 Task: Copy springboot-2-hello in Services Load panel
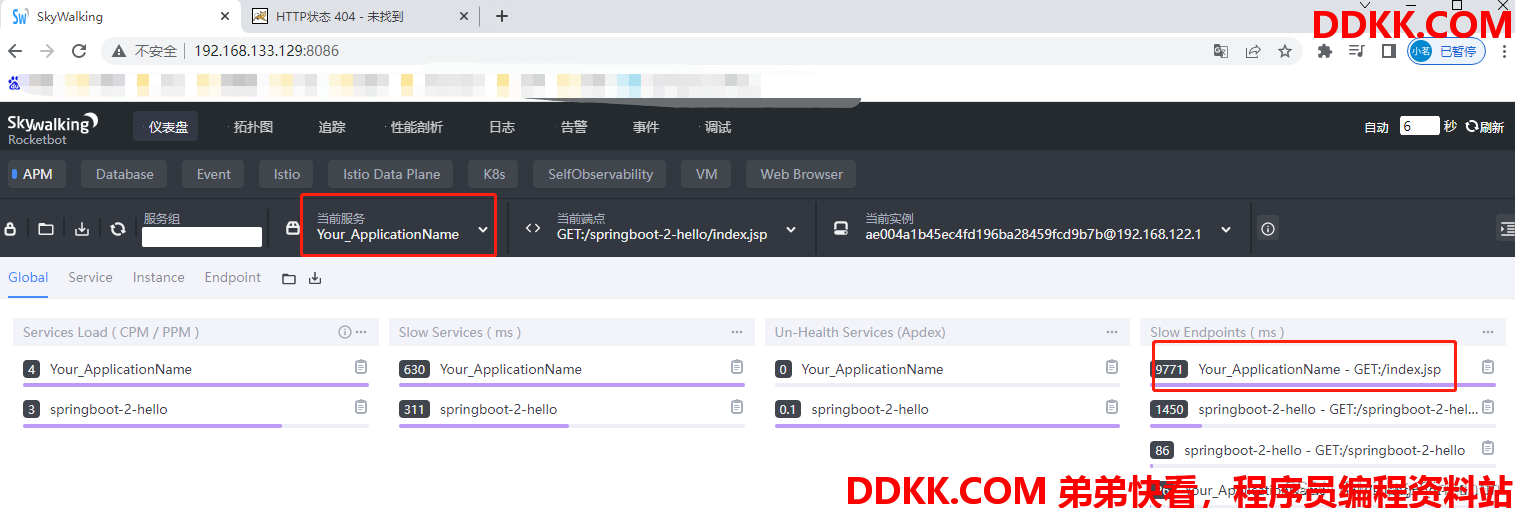(361, 407)
